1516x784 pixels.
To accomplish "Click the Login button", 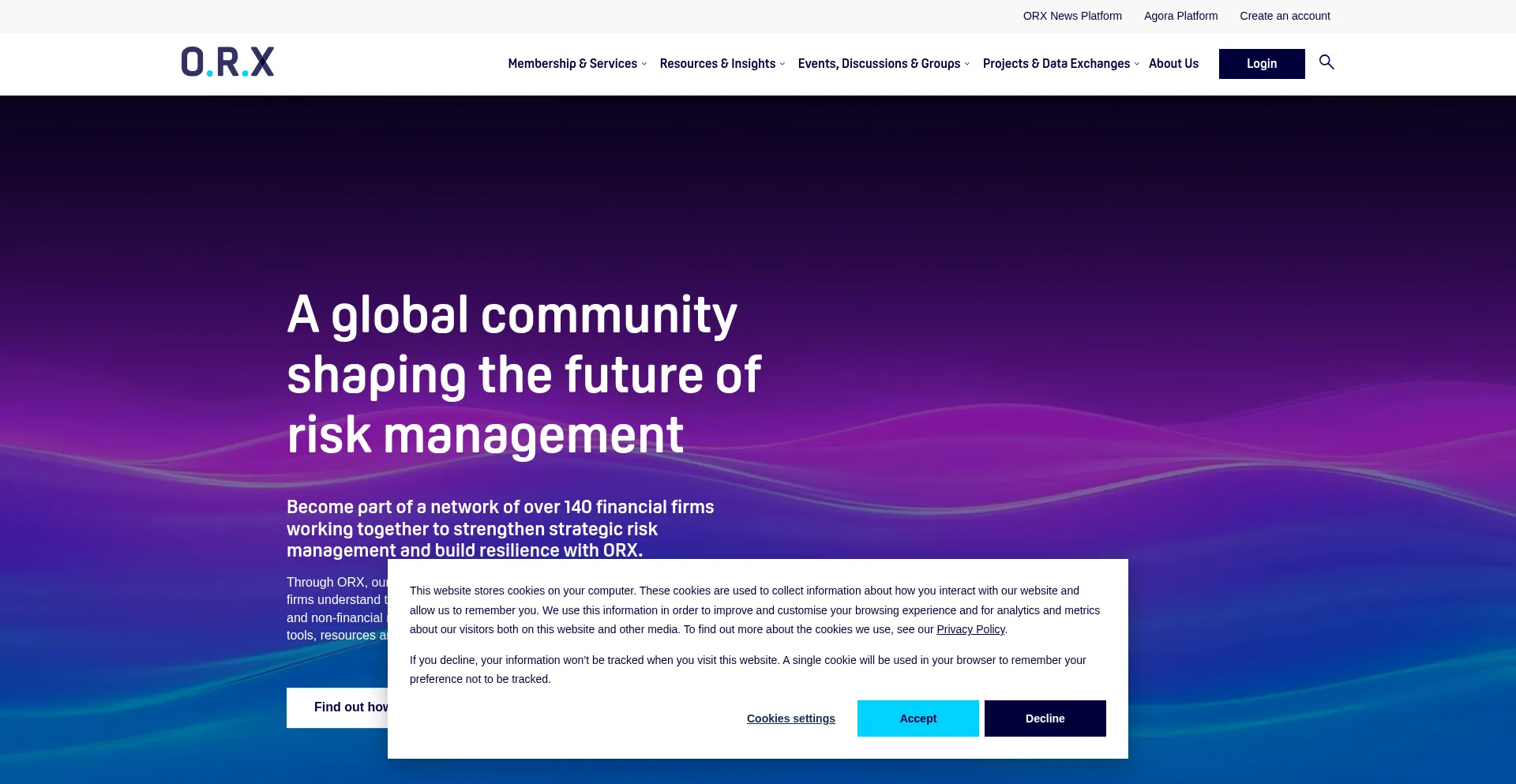I will tap(1262, 64).
